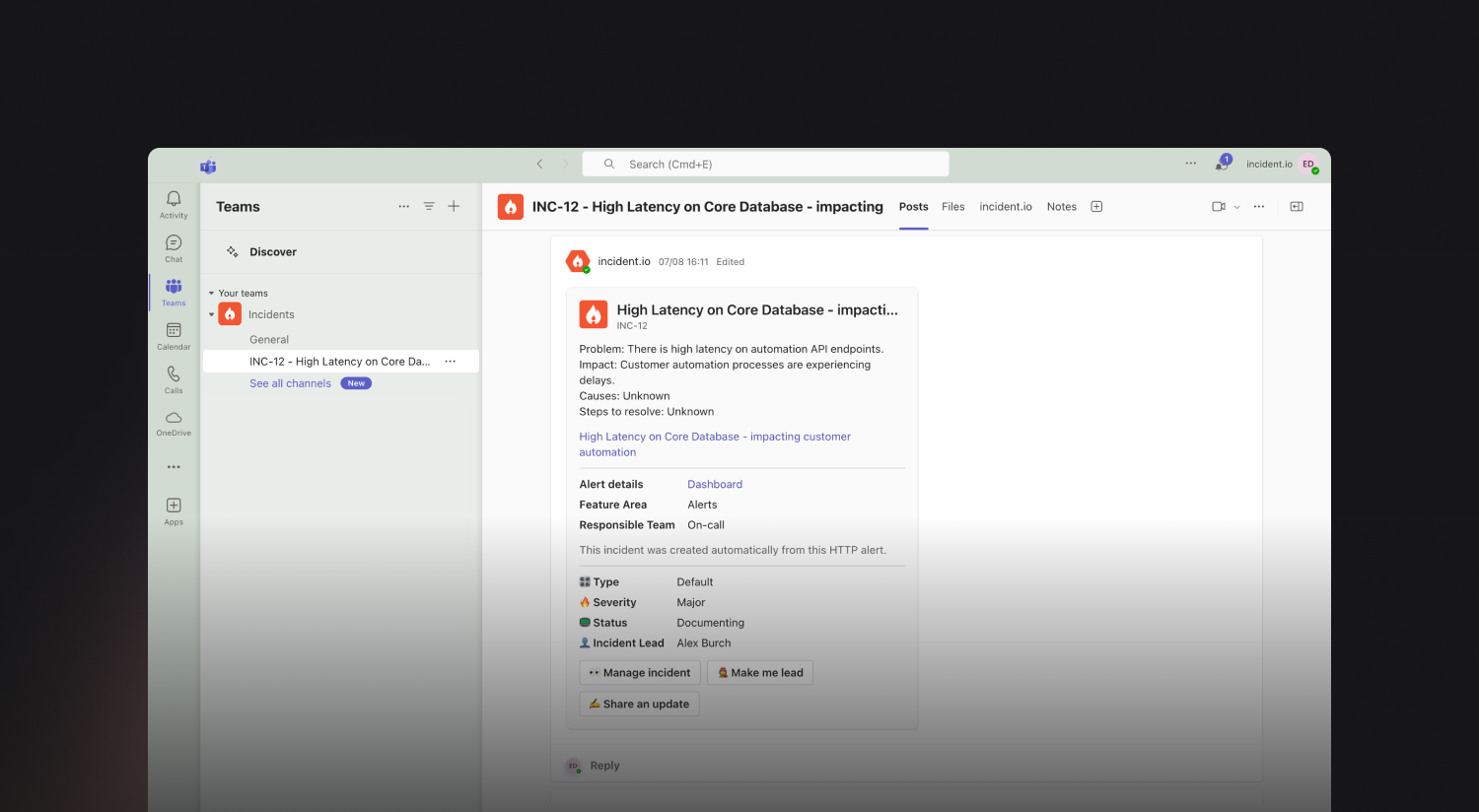Click the Make me lead button

pos(760,673)
